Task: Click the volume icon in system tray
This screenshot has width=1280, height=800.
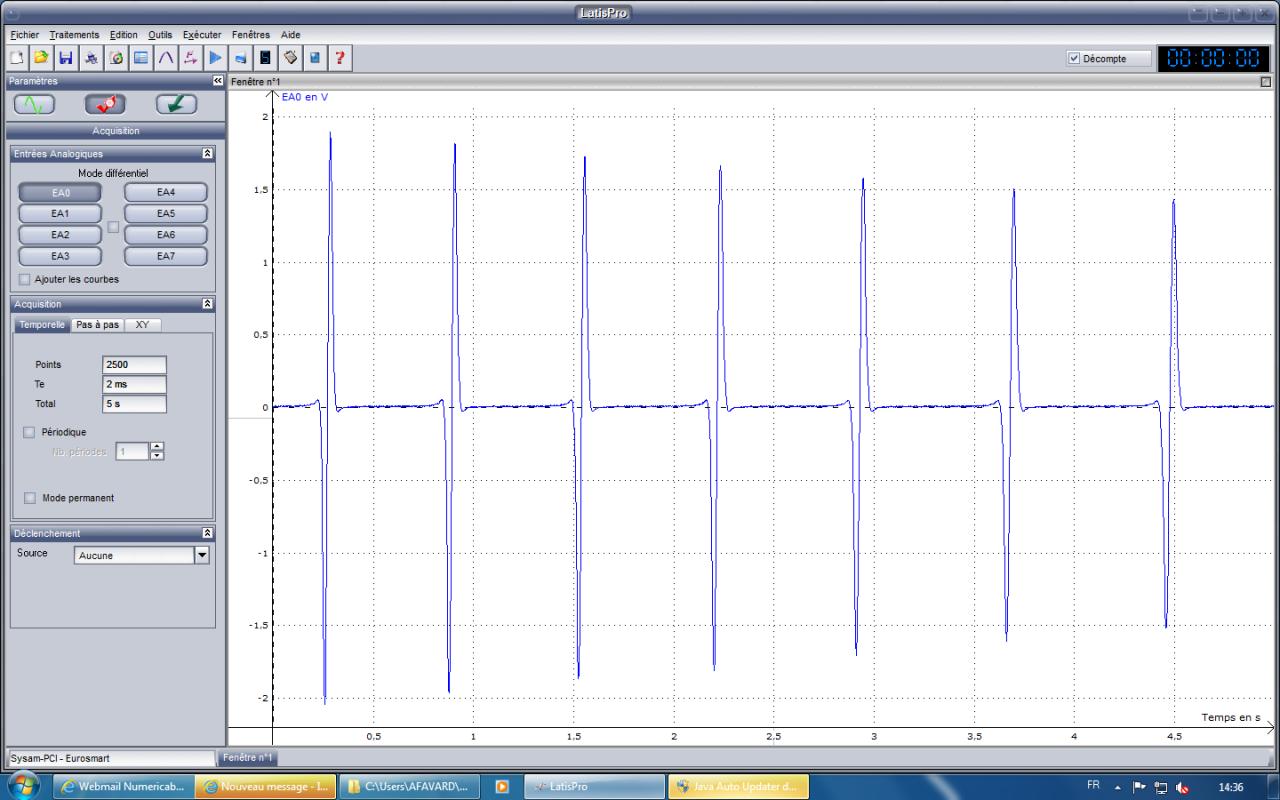Action: click(x=1183, y=787)
